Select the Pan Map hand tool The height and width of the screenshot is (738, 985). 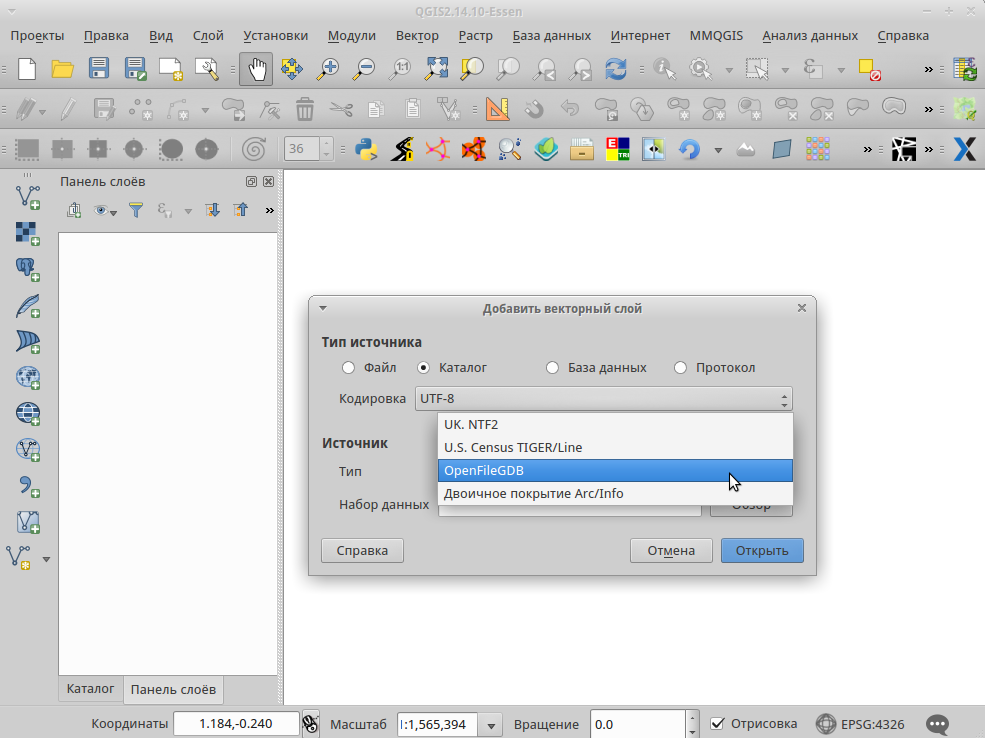click(255, 69)
